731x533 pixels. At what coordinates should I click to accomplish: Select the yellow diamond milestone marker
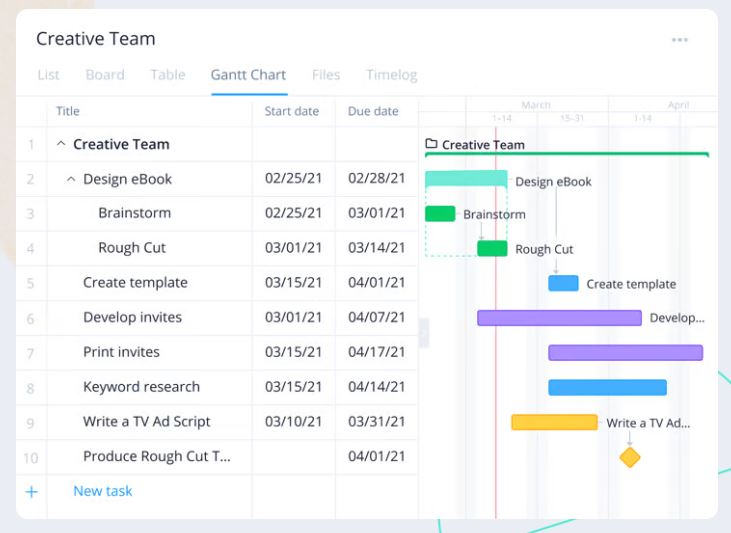[x=630, y=457]
